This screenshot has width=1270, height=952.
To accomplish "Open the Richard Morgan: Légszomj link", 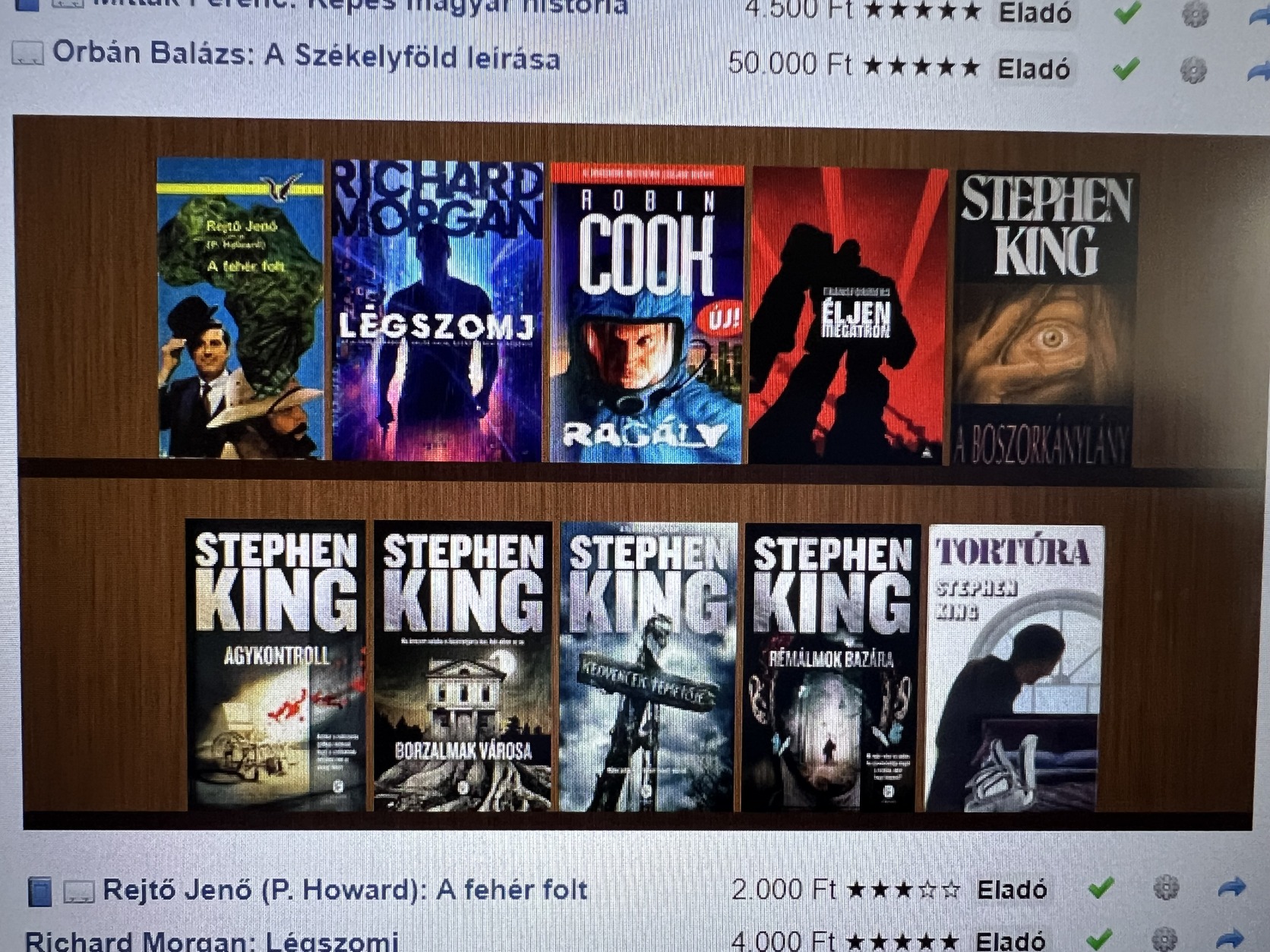I will (212, 941).
